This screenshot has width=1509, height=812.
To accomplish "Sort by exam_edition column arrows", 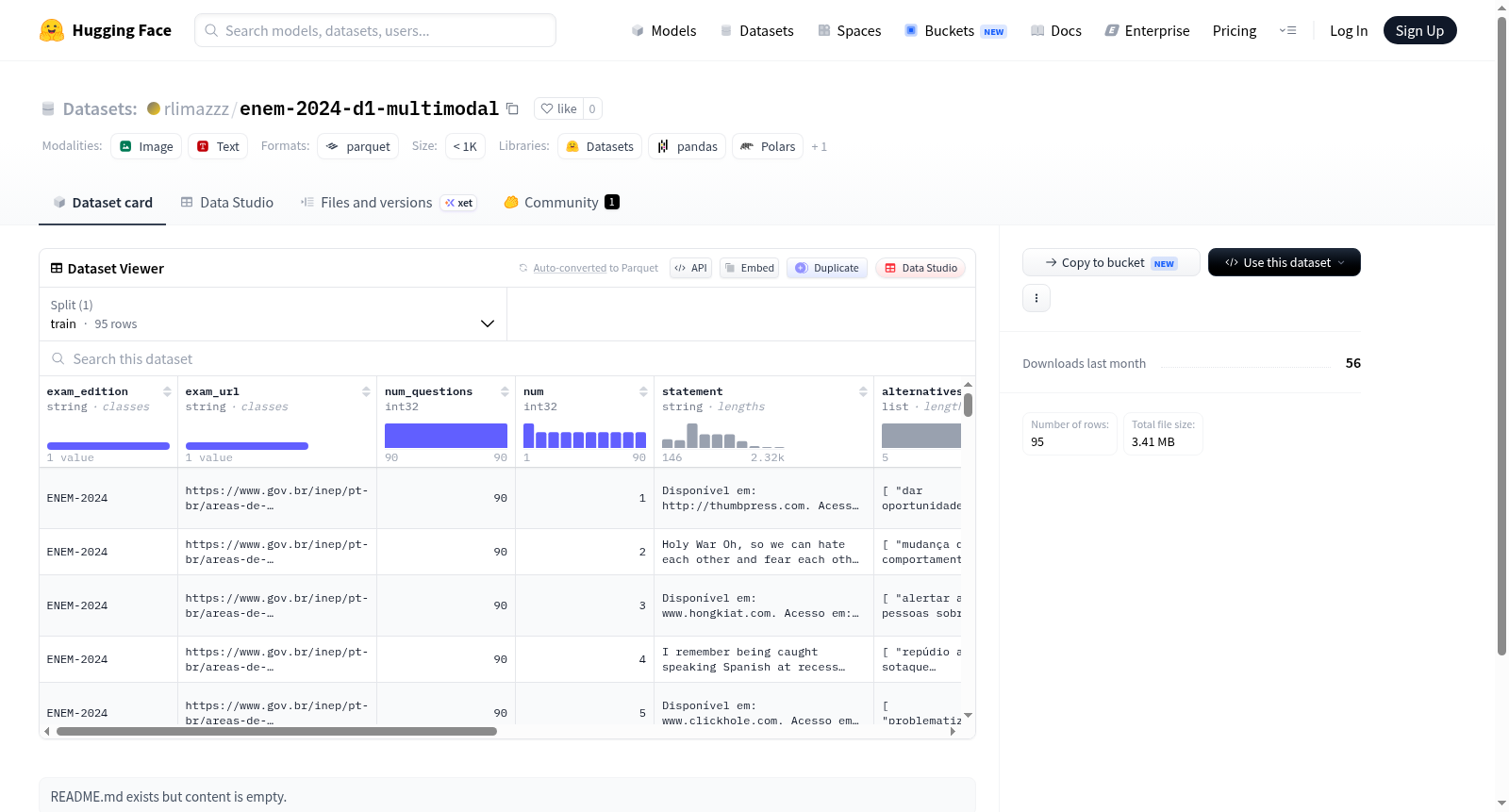I will 167,391.
